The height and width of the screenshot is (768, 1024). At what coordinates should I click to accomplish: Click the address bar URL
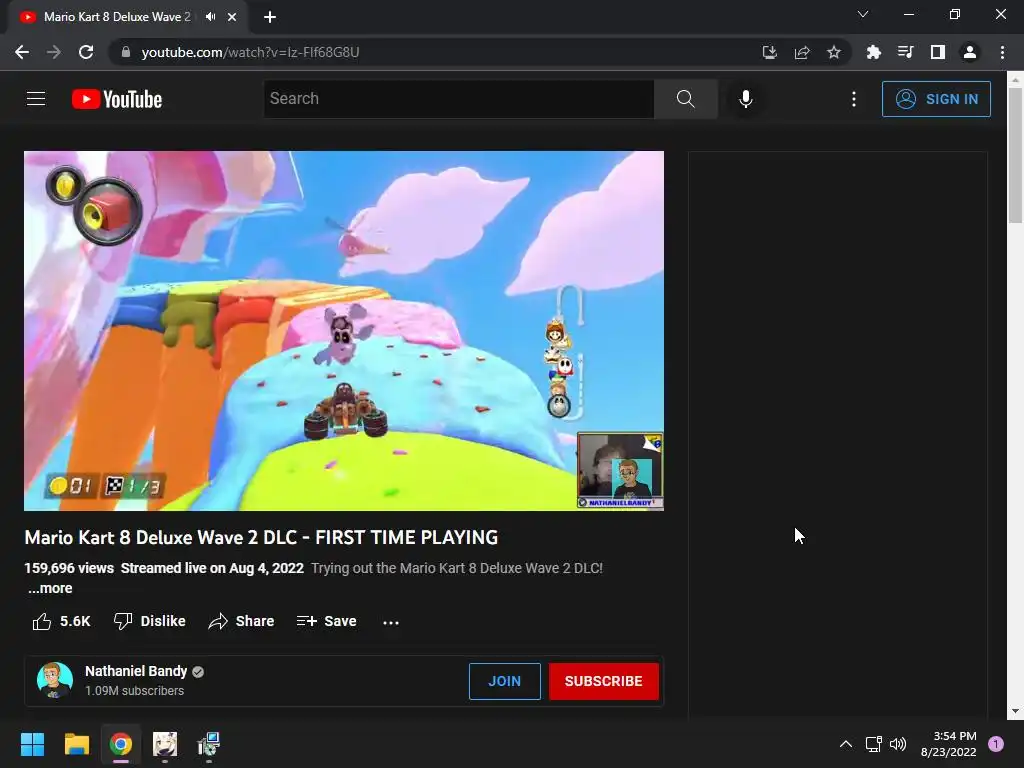pos(250,52)
